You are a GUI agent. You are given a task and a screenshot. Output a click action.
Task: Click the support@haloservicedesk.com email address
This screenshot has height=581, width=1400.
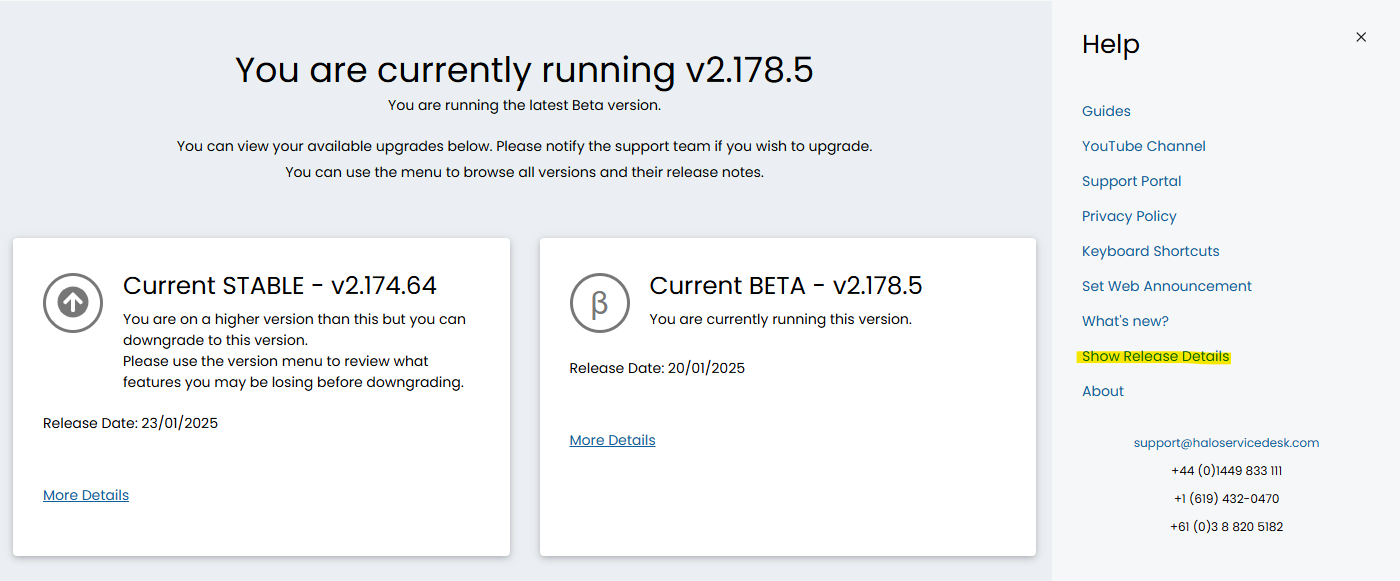1226,442
